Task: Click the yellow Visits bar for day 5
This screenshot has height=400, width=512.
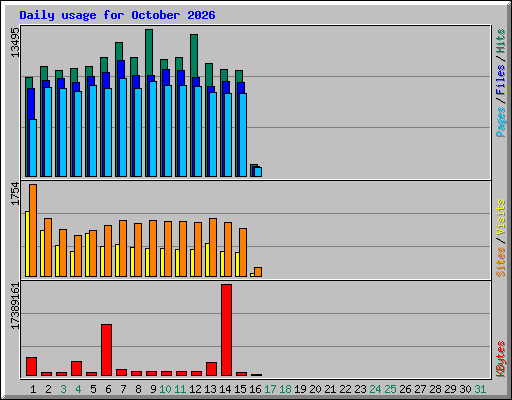Action: tap(87, 255)
